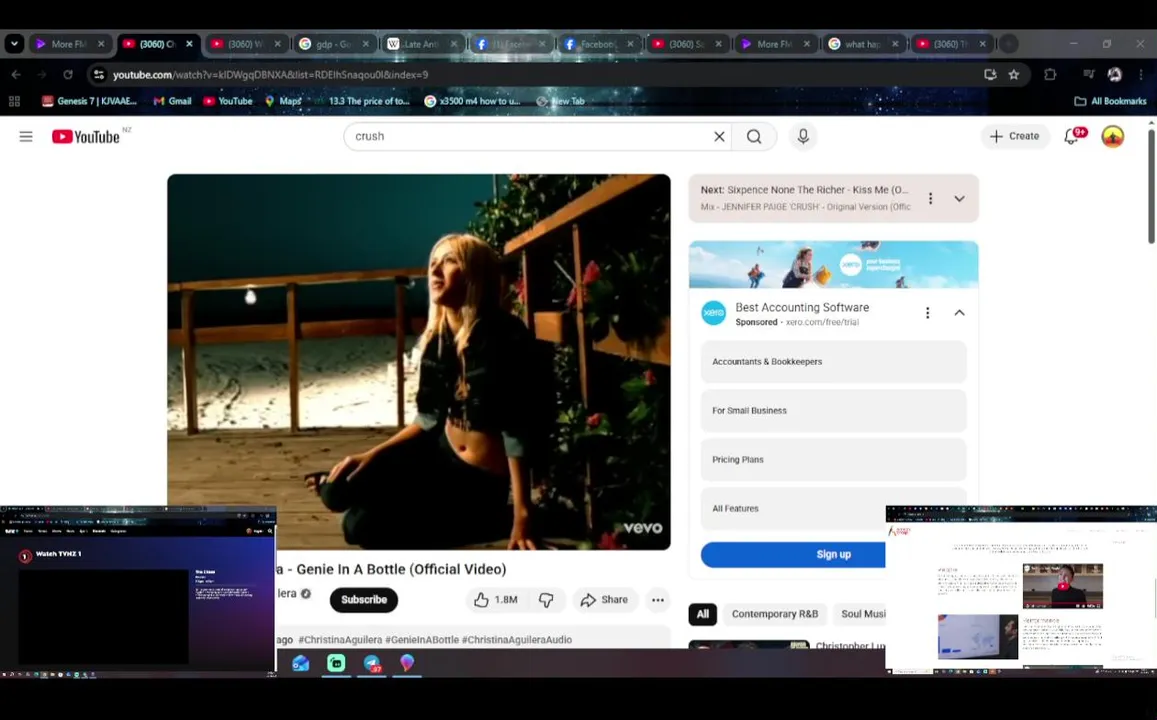Open the tab search dropdown arrow
The height and width of the screenshot is (720, 1157).
tap(15, 44)
